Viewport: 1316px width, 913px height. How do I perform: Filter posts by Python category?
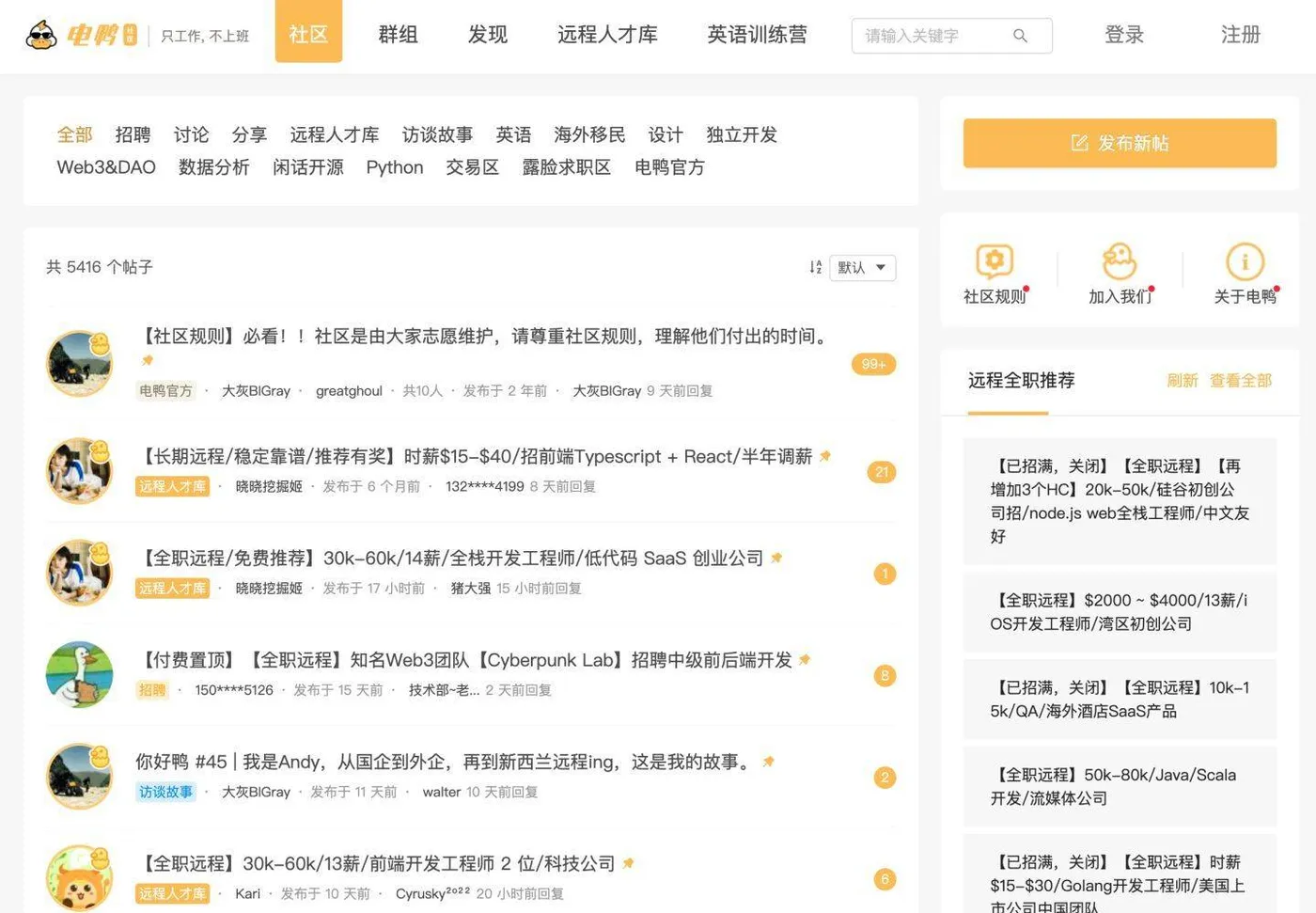[x=395, y=167]
